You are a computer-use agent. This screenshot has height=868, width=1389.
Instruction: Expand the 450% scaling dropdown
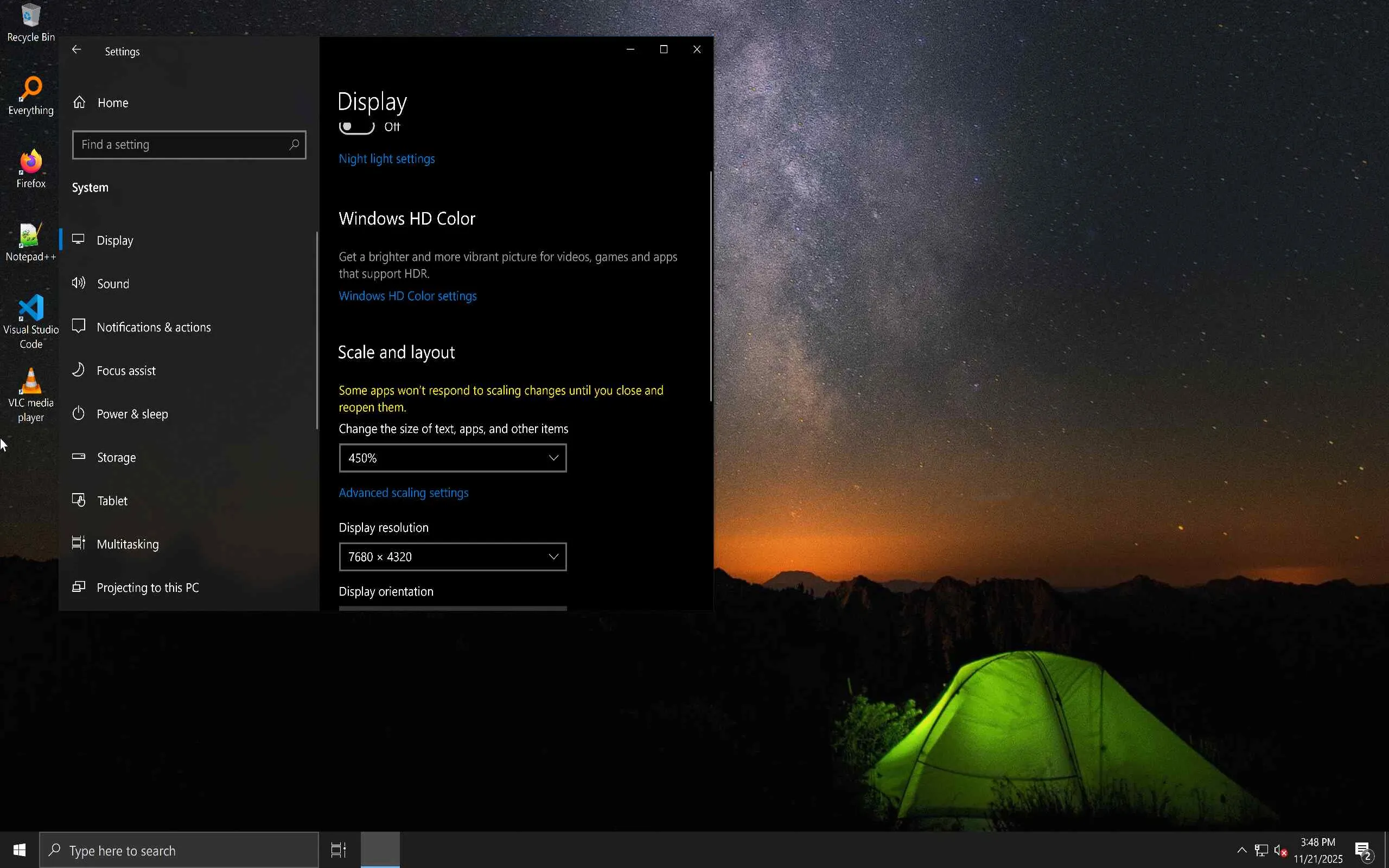coord(453,458)
